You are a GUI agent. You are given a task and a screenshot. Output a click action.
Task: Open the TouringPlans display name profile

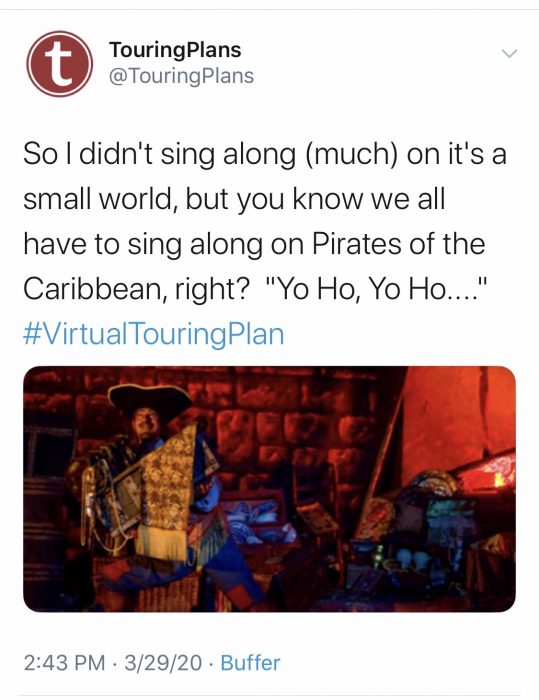tap(175, 49)
